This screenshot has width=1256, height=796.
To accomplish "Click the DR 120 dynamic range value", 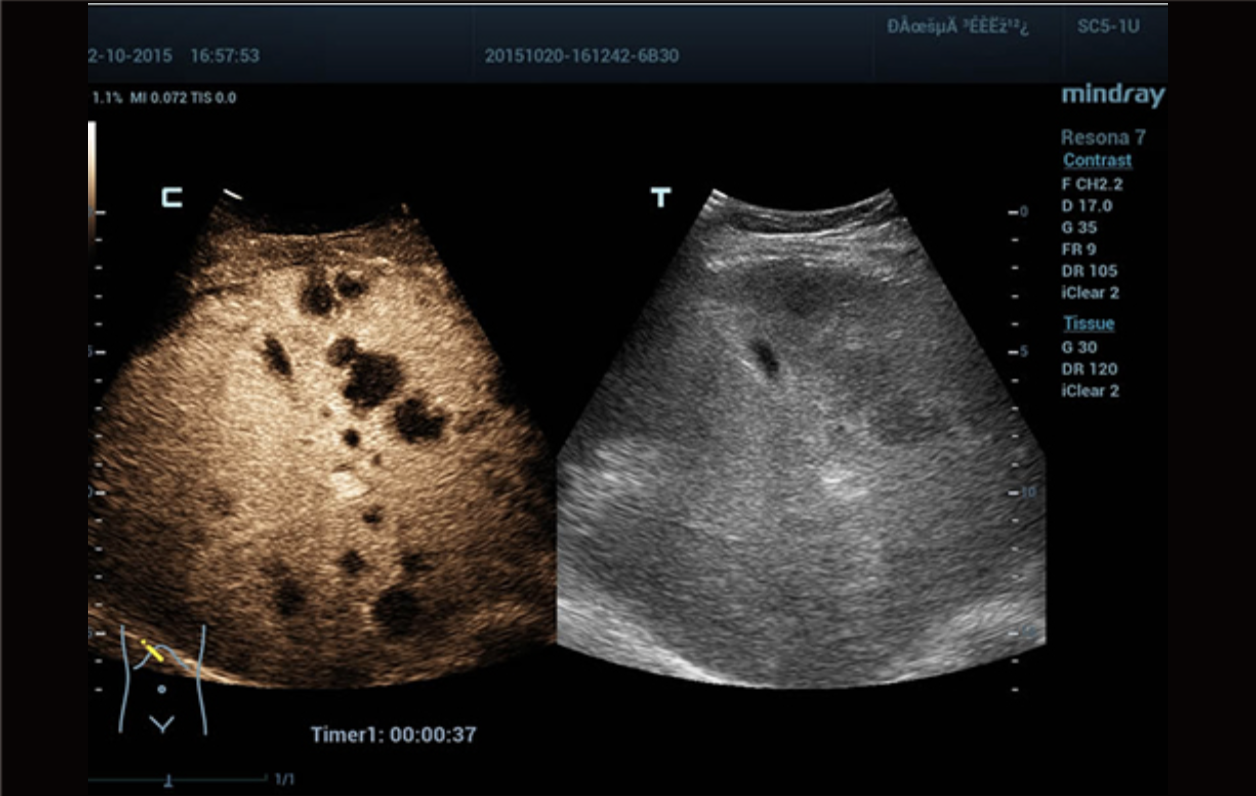I will [1090, 369].
